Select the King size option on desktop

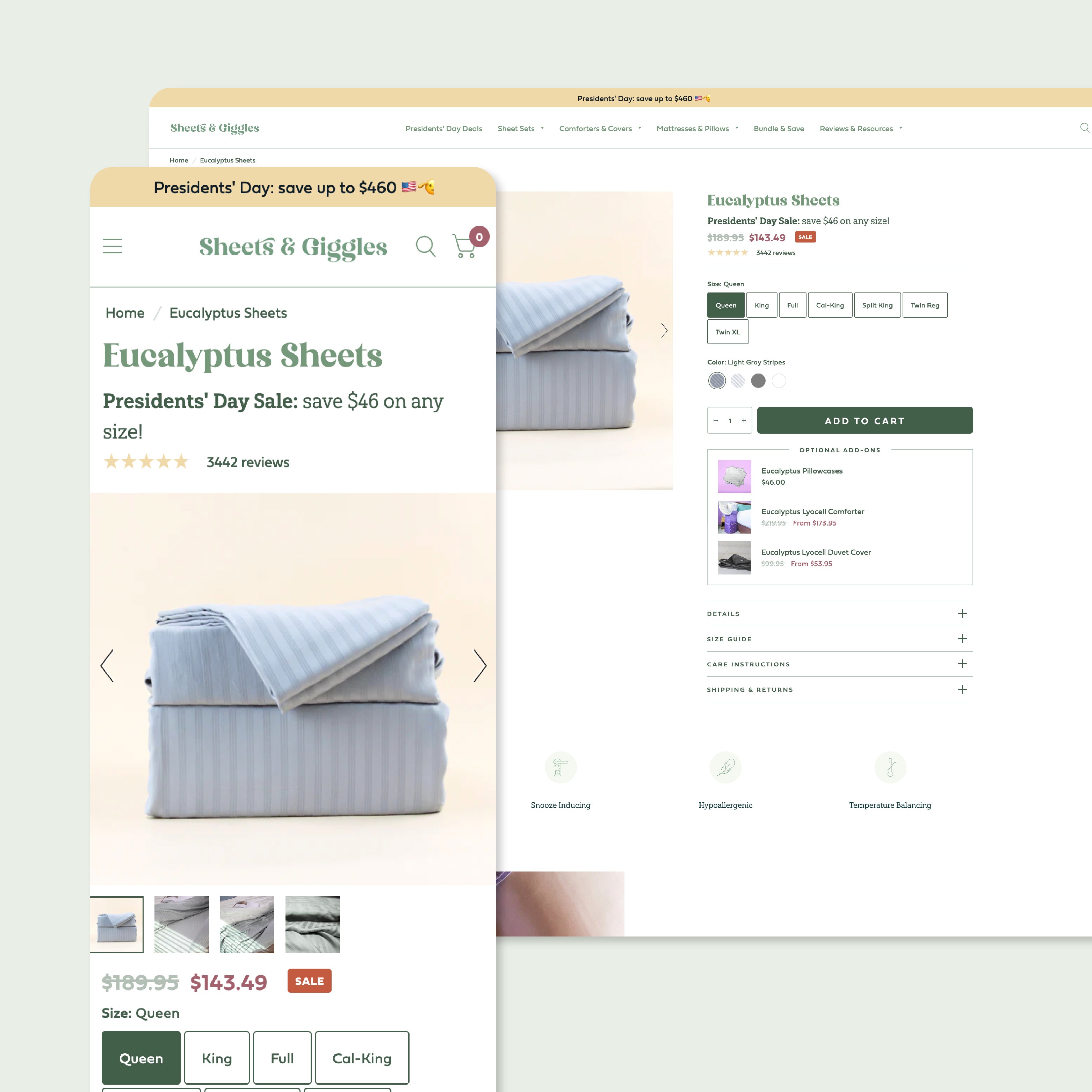tap(761, 305)
